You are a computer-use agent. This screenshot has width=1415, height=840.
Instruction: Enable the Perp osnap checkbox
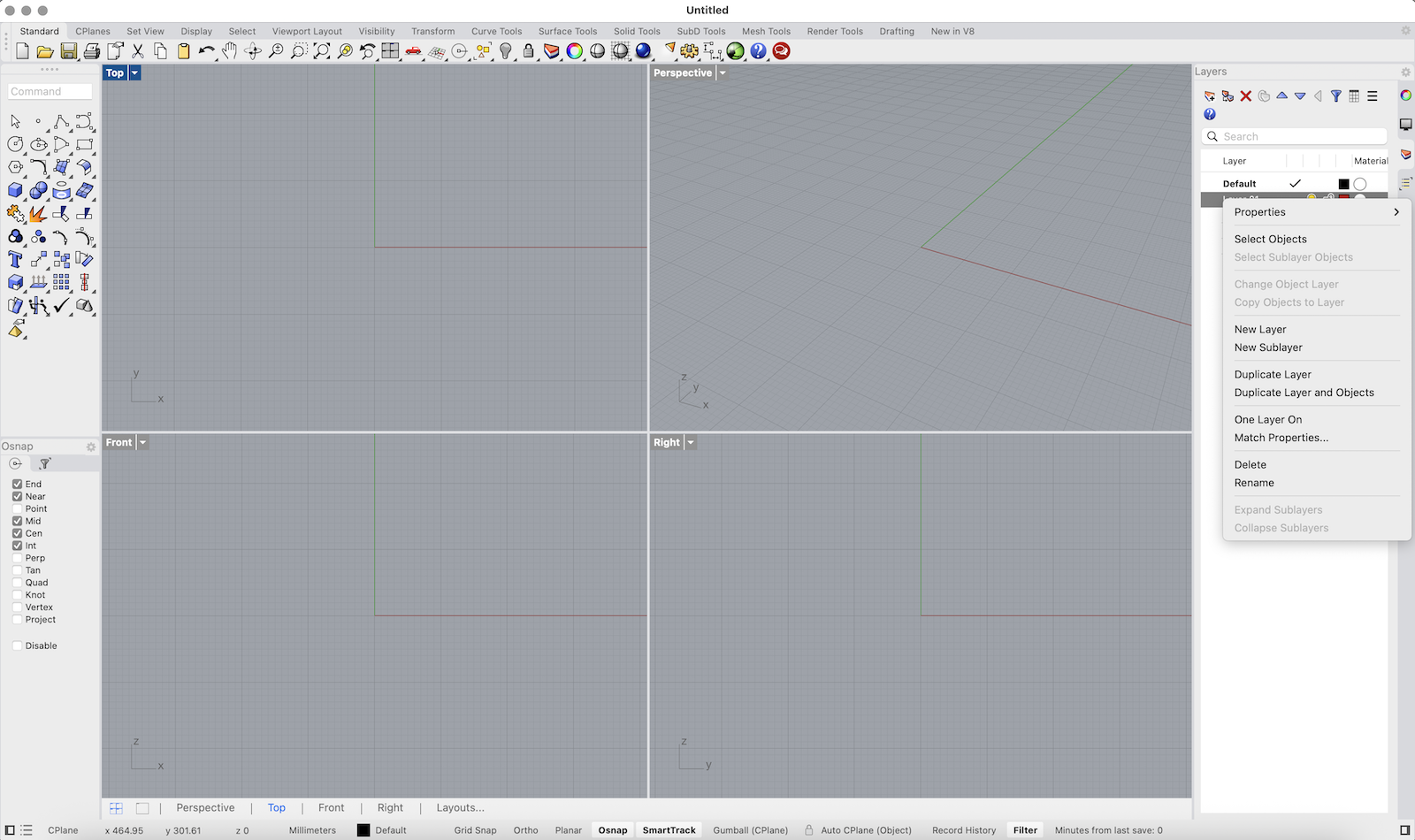[x=17, y=558]
